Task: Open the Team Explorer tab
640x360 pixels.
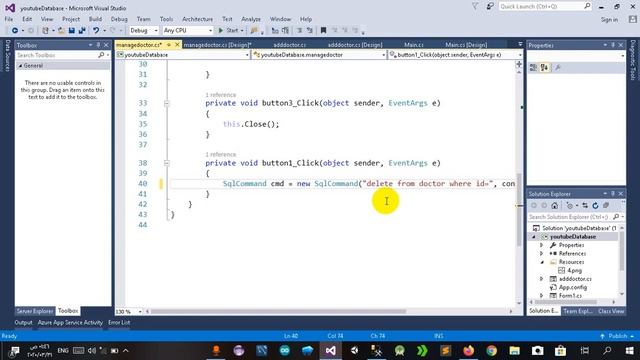Action: [x=578, y=311]
